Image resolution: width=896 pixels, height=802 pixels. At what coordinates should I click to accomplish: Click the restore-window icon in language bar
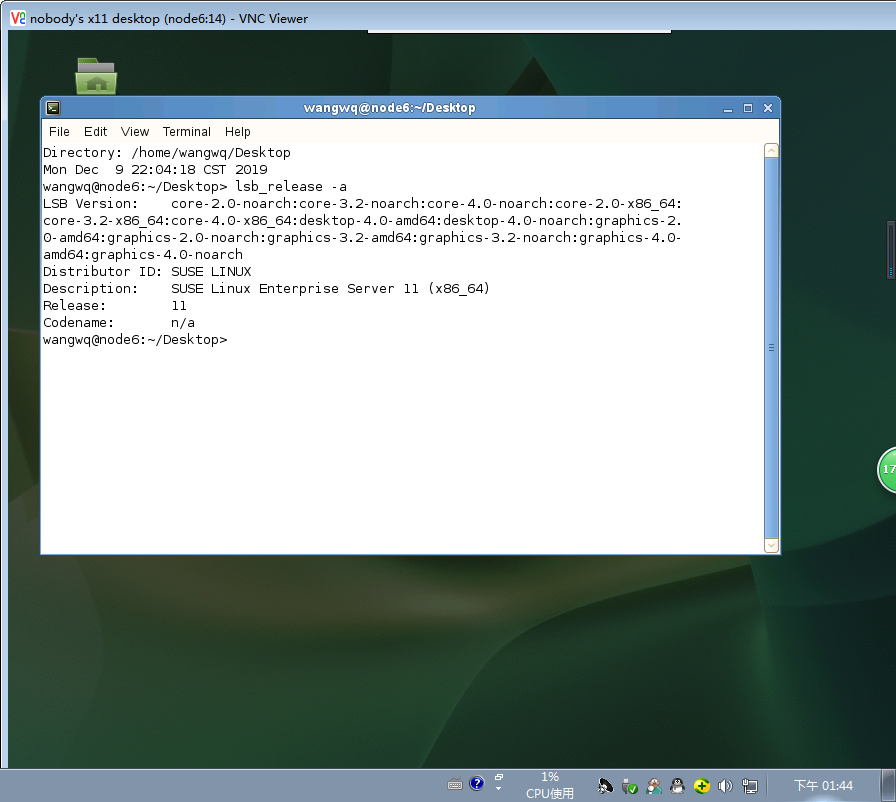(x=499, y=777)
